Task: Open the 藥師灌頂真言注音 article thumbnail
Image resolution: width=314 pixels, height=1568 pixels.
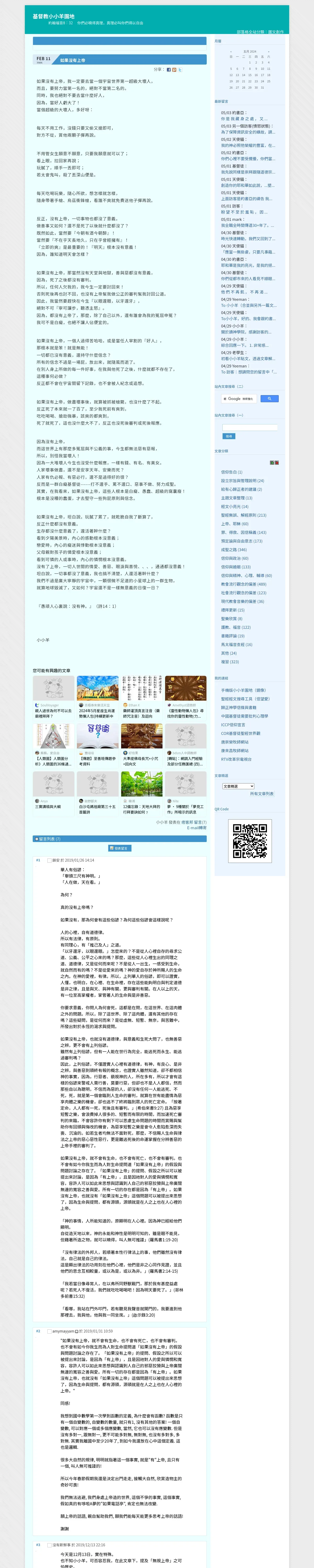Action: click(142, 688)
